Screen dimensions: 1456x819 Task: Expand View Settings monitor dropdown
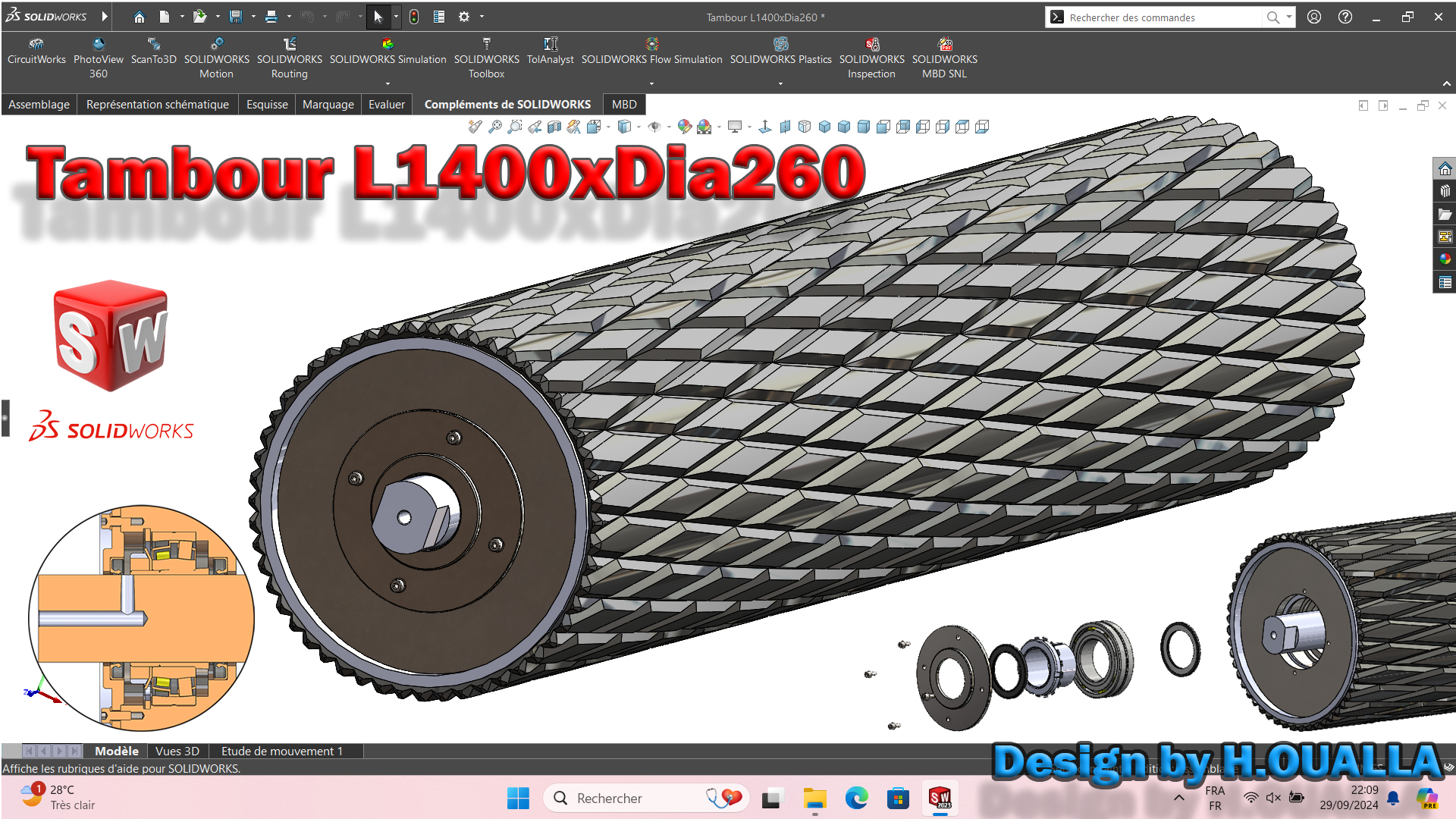(x=749, y=127)
